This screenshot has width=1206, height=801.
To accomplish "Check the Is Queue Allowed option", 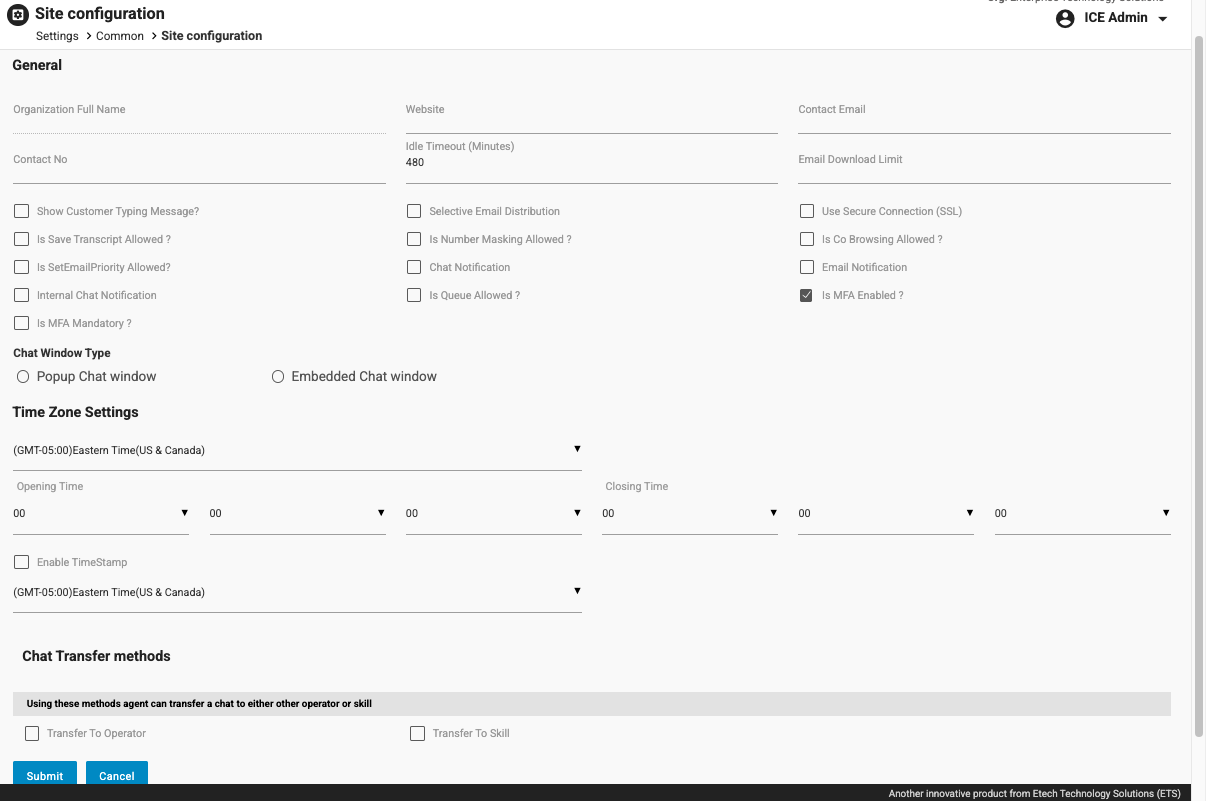I will (x=414, y=296).
